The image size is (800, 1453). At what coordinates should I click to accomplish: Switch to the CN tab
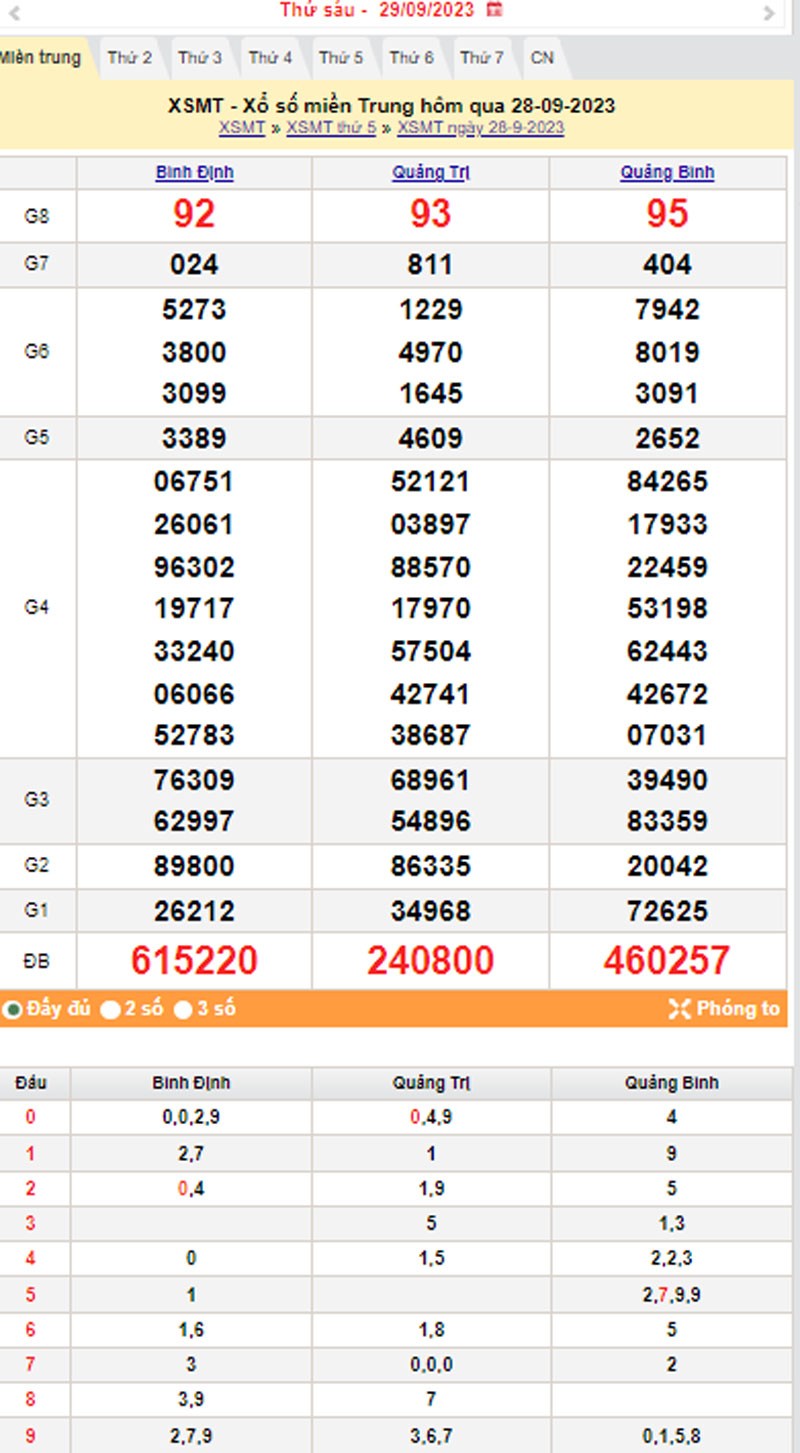[542, 58]
